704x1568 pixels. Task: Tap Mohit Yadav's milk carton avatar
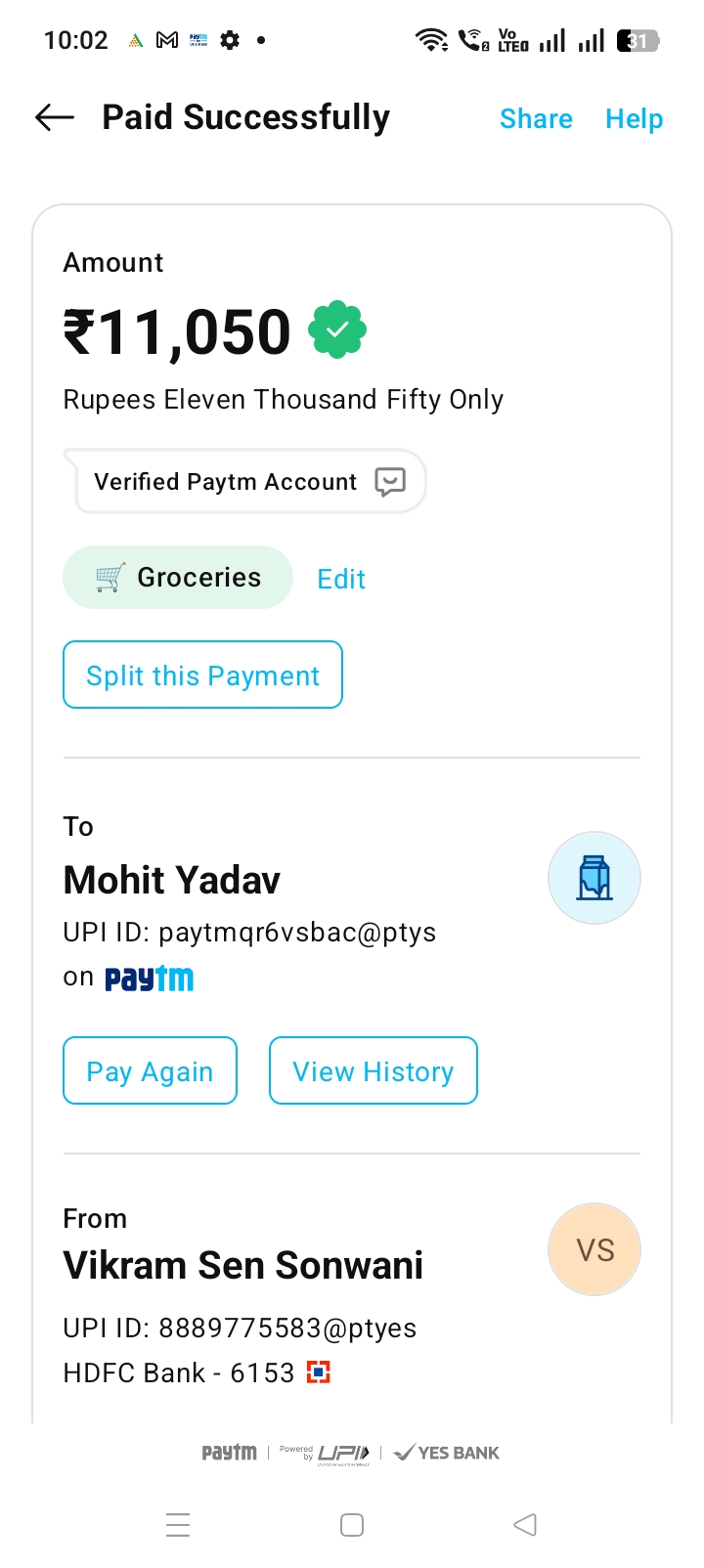click(x=594, y=878)
